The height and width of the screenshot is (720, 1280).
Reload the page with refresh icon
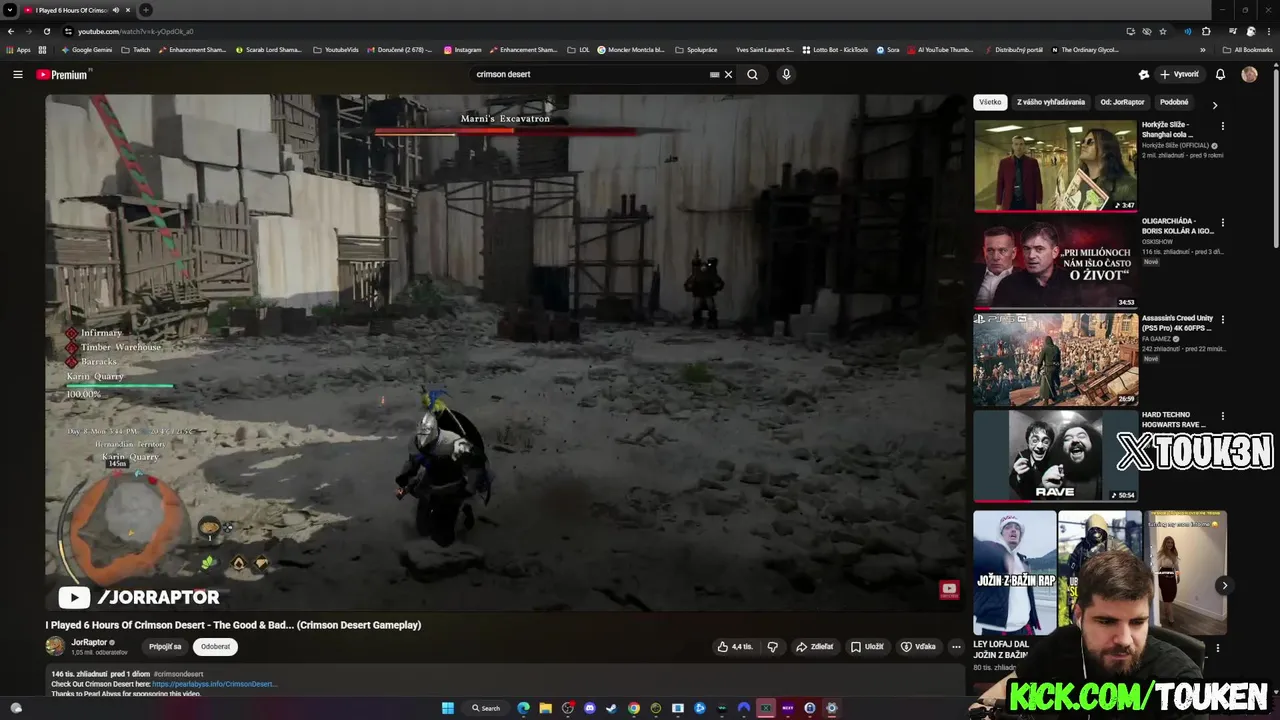click(x=46, y=31)
